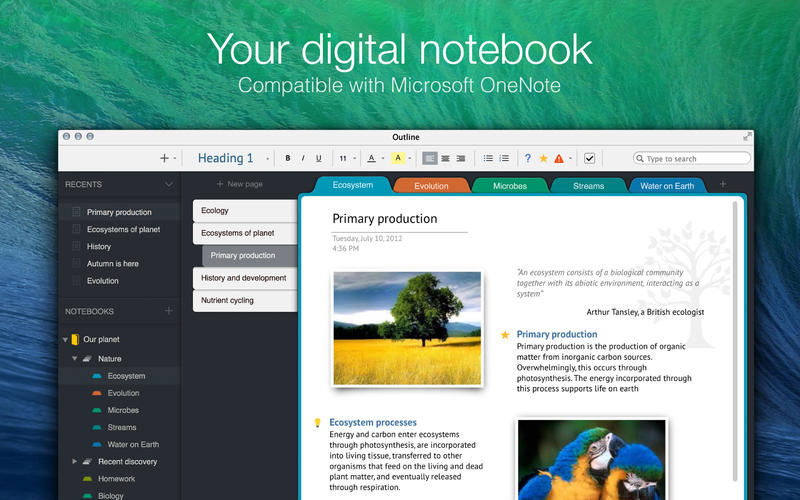Select the Nature section group icon
This screenshot has width=800, height=500.
click(87, 359)
